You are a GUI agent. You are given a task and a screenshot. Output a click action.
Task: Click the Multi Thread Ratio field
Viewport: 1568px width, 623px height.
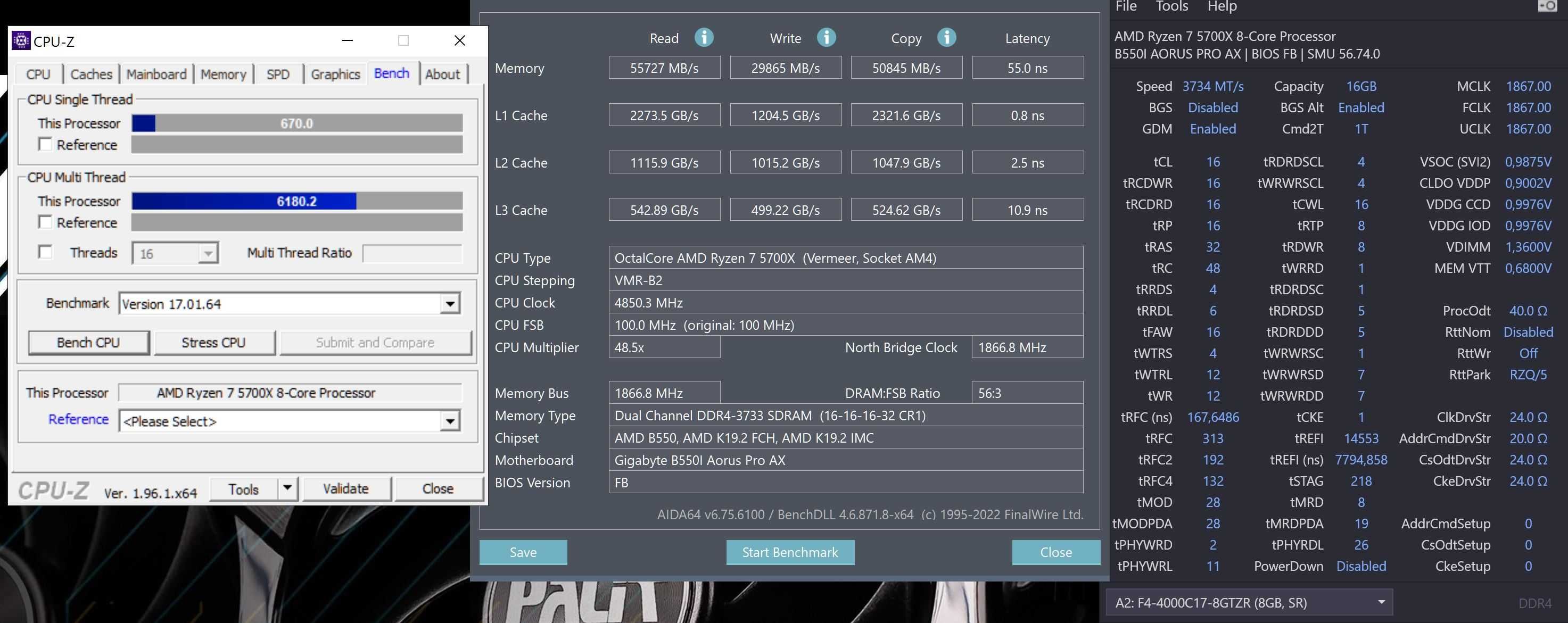click(x=412, y=253)
